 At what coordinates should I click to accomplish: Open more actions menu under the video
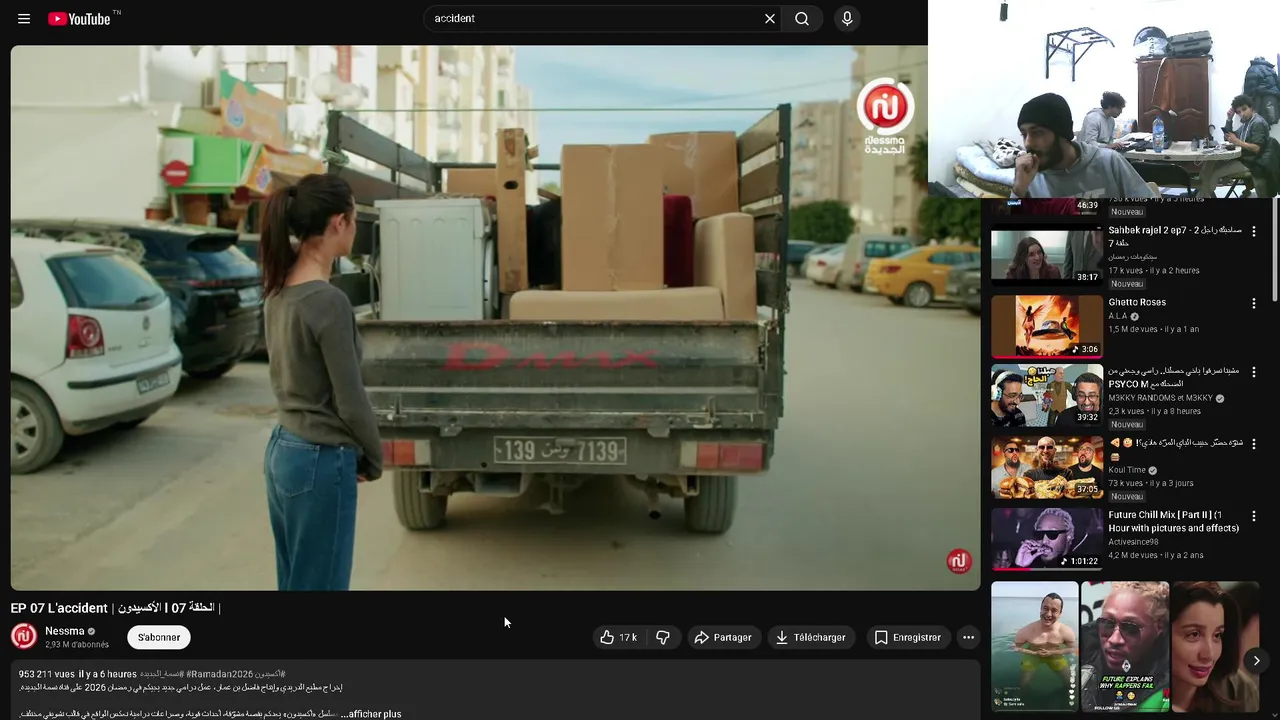pyautogui.click(x=968, y=637)
